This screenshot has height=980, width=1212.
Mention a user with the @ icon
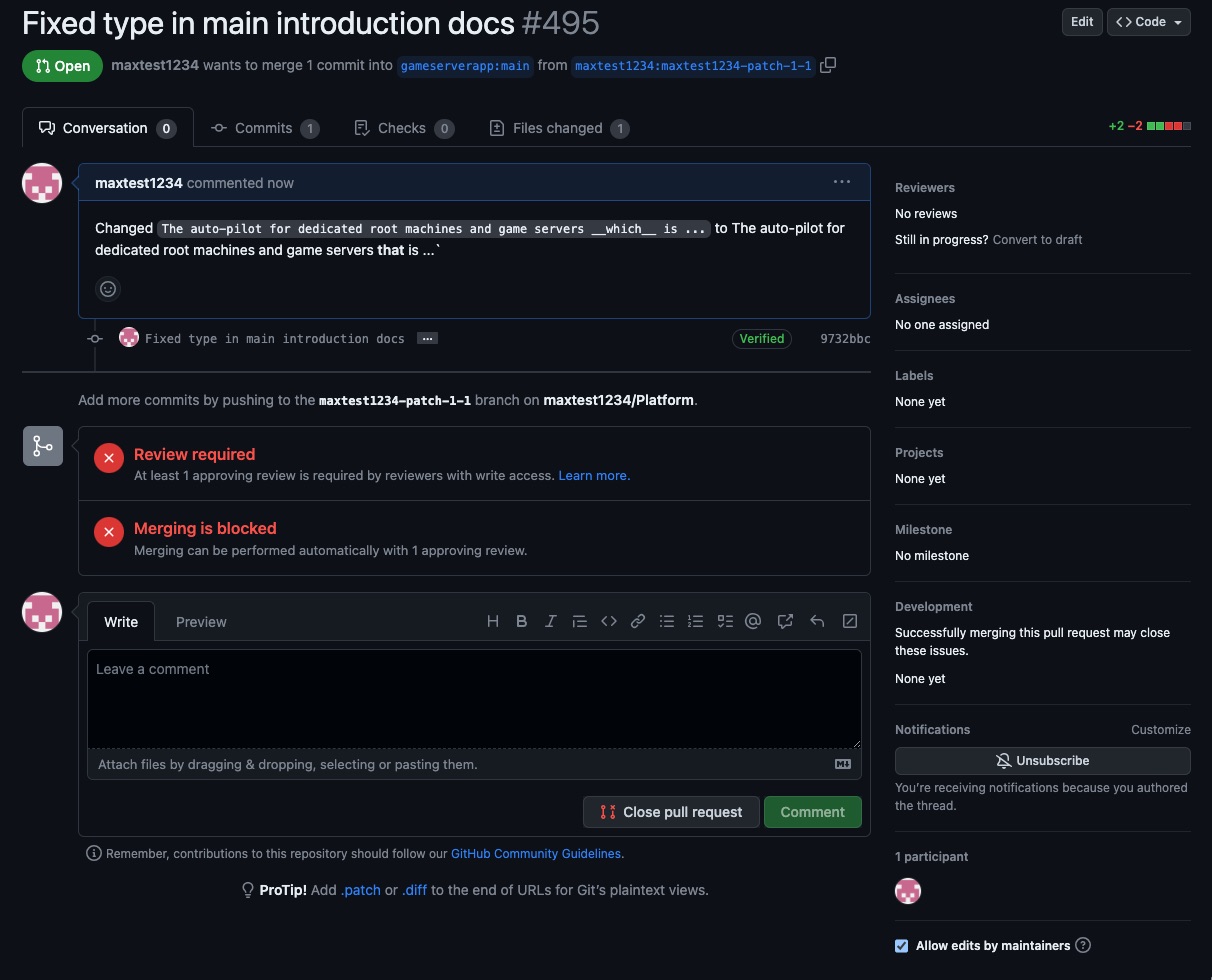753,621
